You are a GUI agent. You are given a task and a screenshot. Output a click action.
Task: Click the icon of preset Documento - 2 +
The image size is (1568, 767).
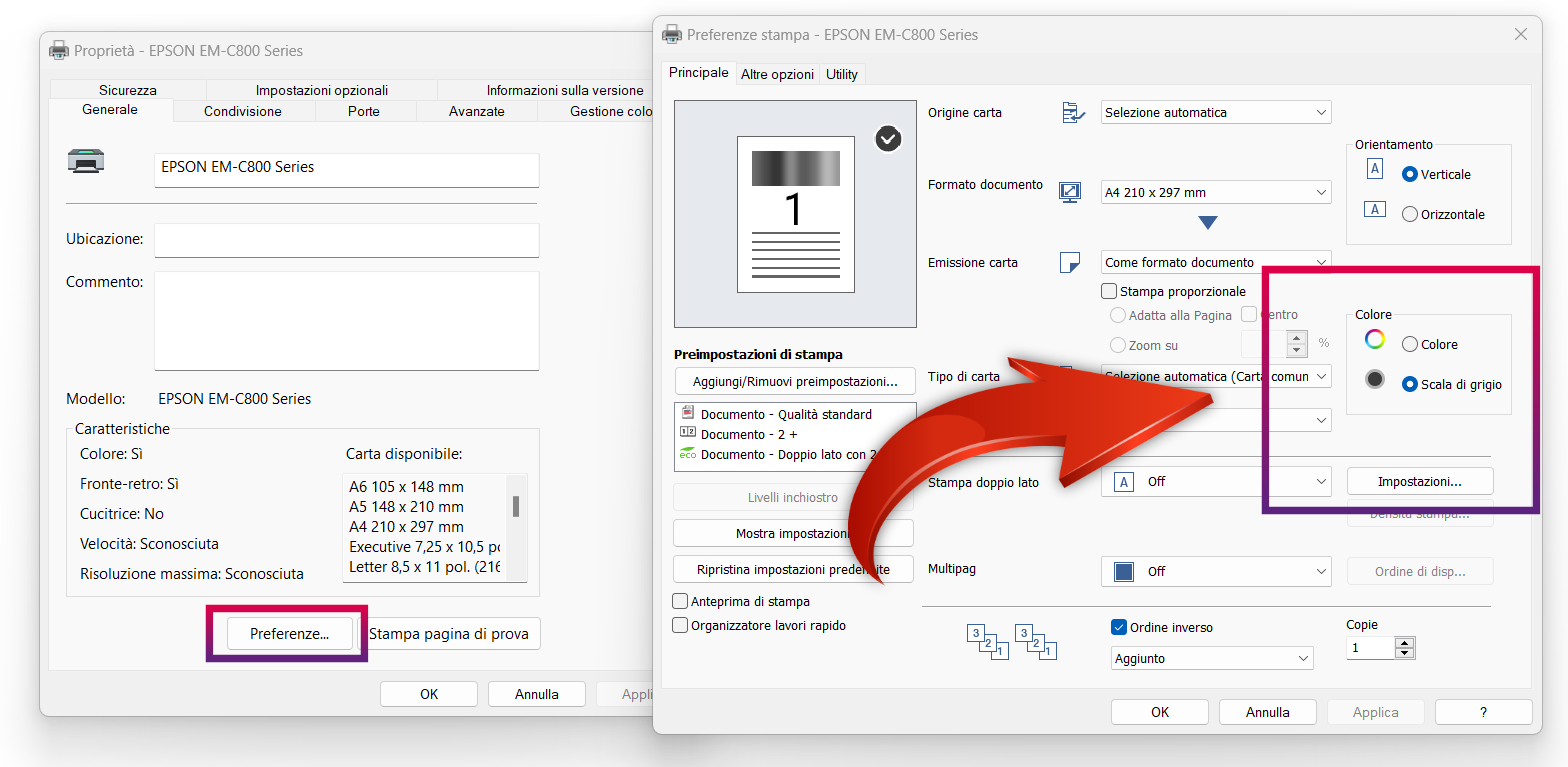click(688, 432)
